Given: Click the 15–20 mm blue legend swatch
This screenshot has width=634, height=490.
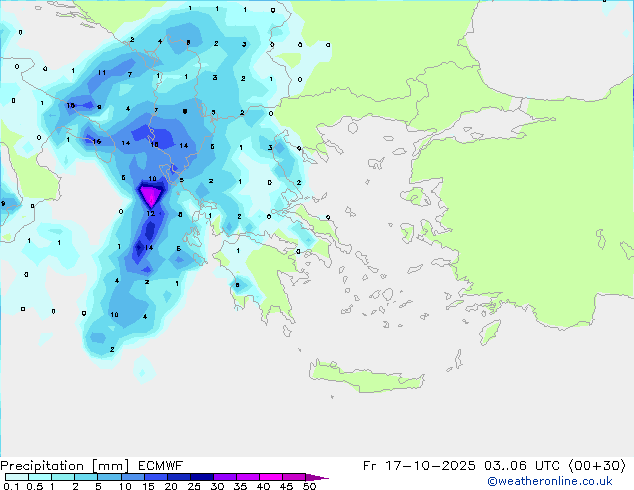Looking at the screenshot, I should point(155,477).
